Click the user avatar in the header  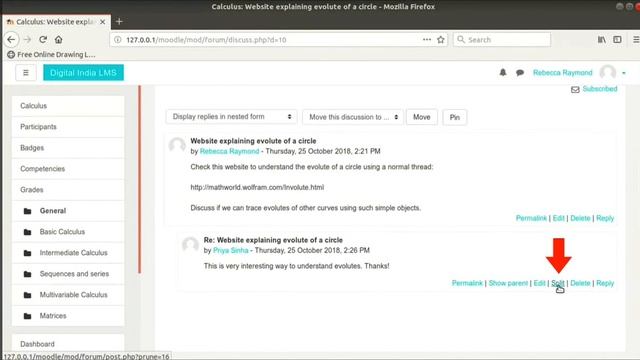pyautogui.click(x=607, y=73)
